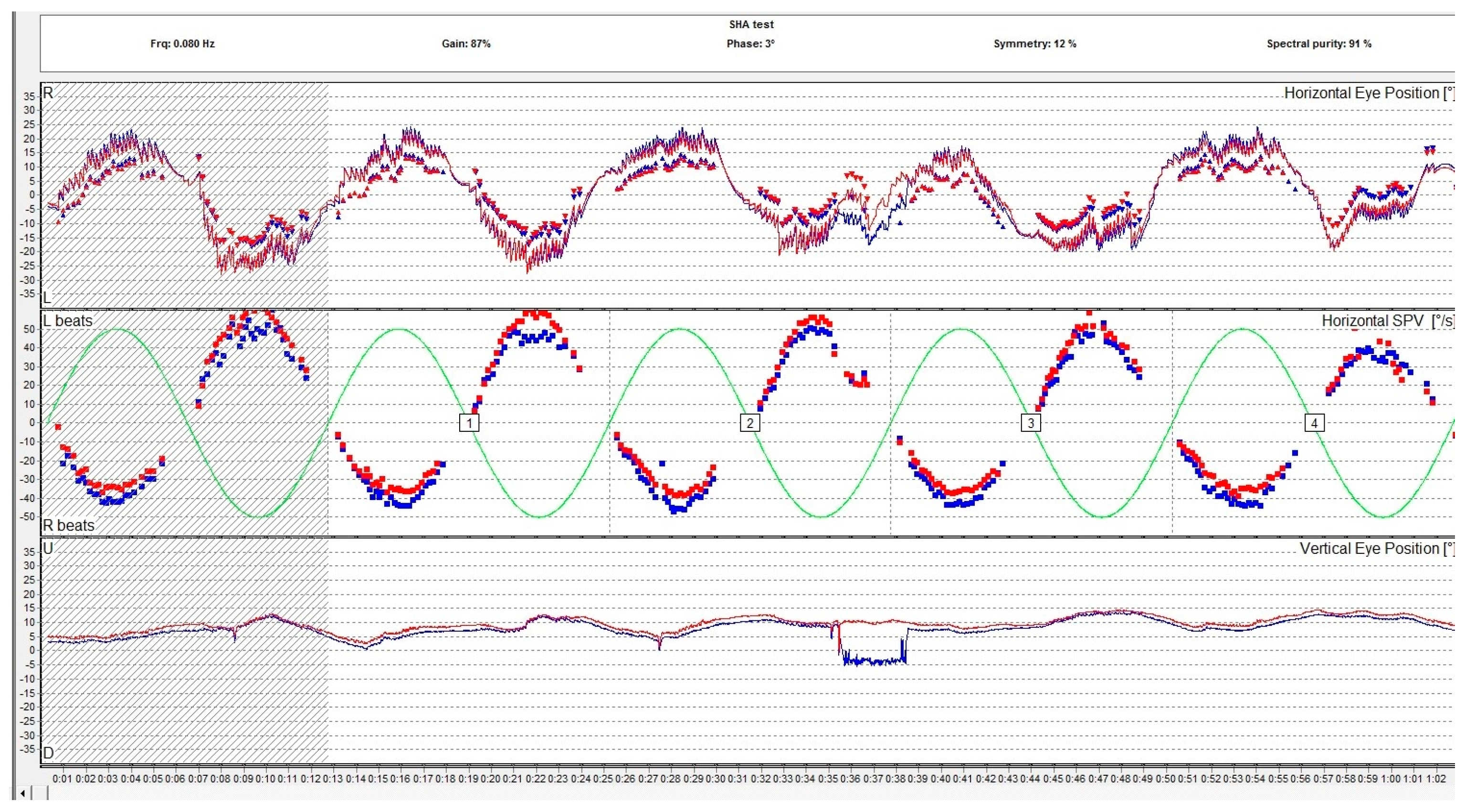Click the horizontal scrollbar thumb

pyautogui.click(x=40, y=793)
